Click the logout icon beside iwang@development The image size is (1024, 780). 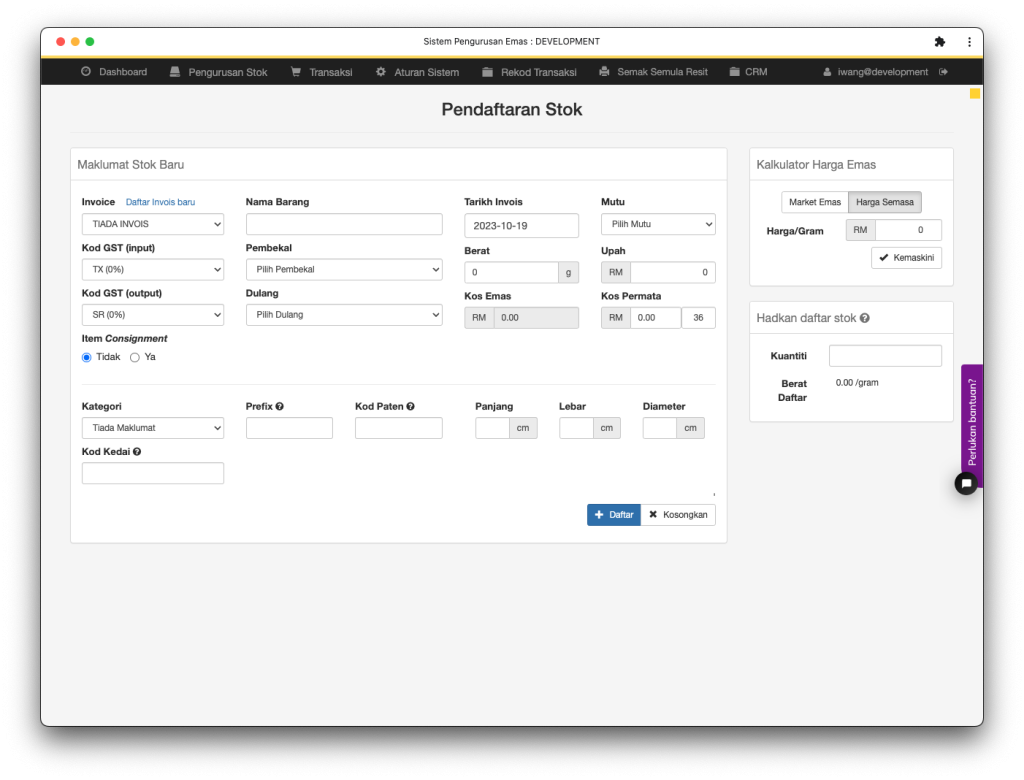pos(943,72)
